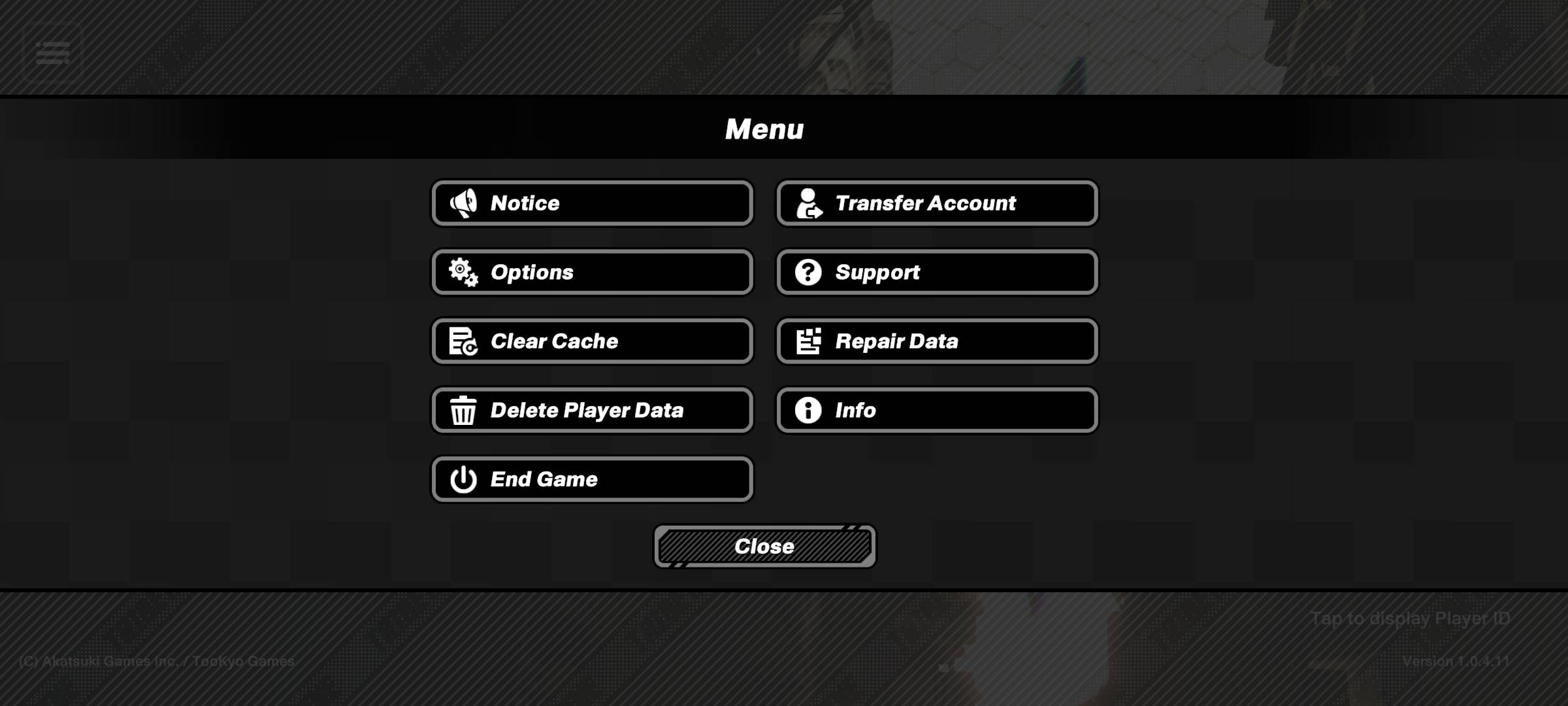Screen dimensions: 1568x706
Task: Click the Repair Data table icon
Action: (x=808, y=341)
